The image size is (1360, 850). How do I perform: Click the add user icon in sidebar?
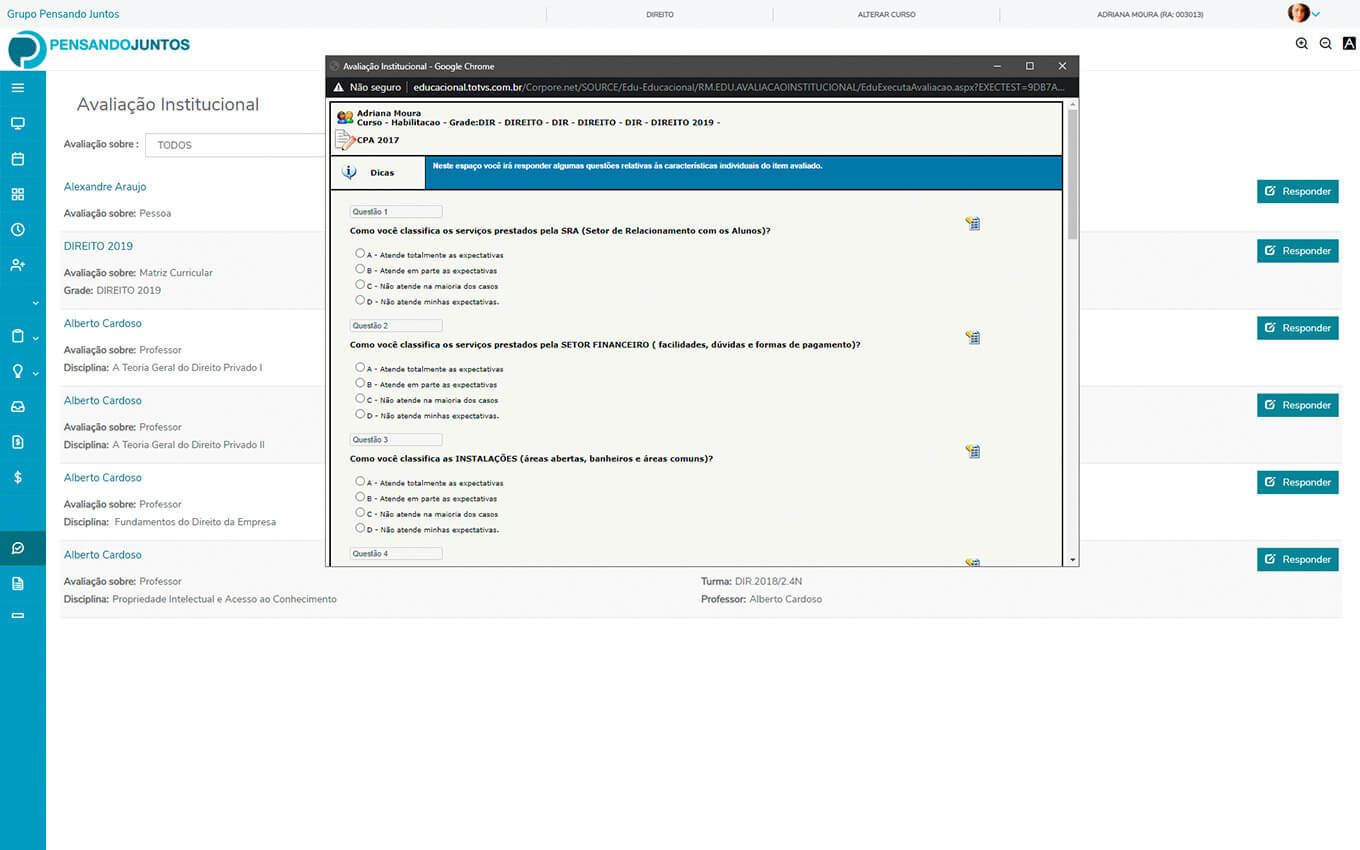coord(18,265)
